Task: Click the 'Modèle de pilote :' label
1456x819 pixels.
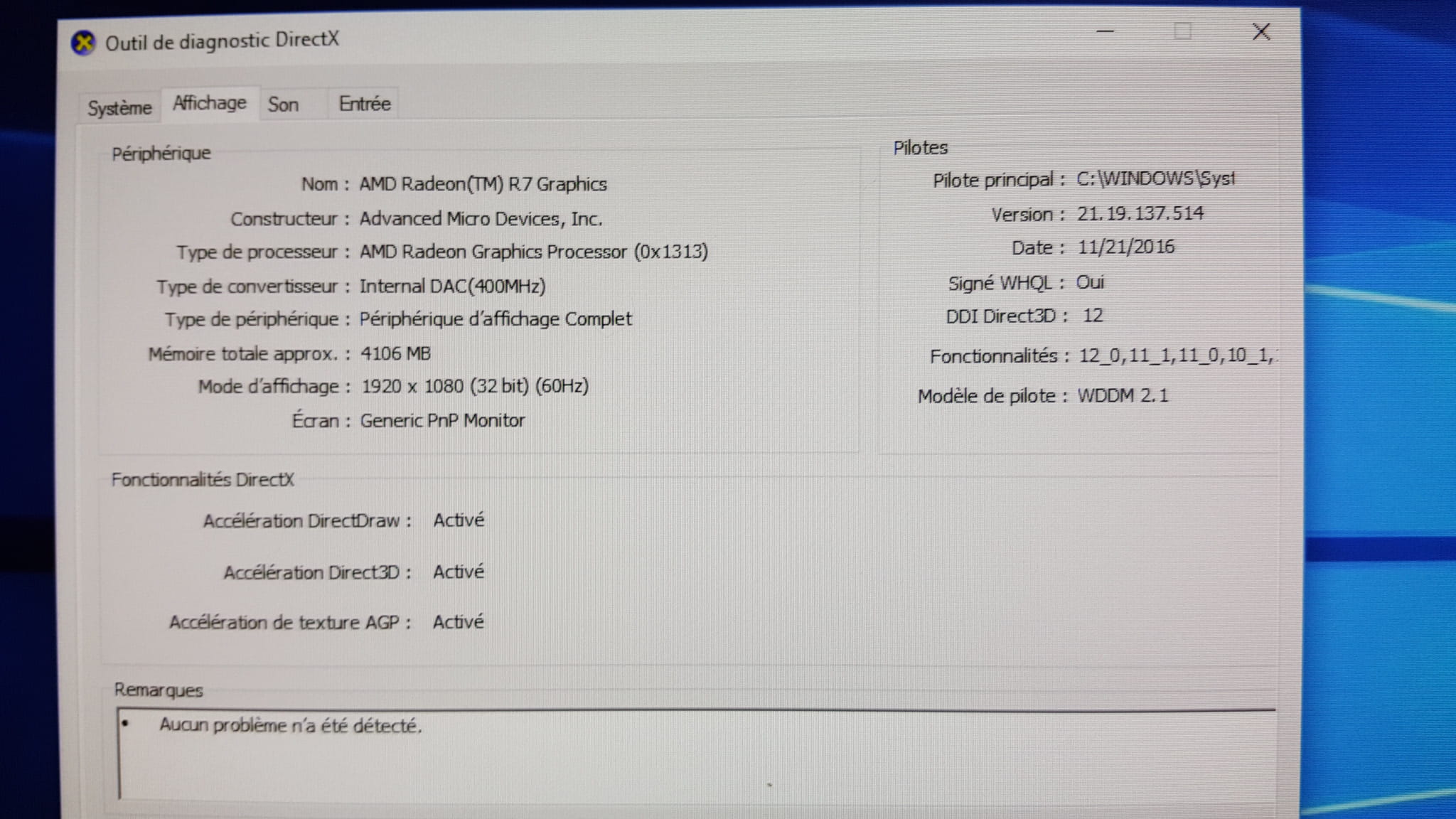Action: 993,396
